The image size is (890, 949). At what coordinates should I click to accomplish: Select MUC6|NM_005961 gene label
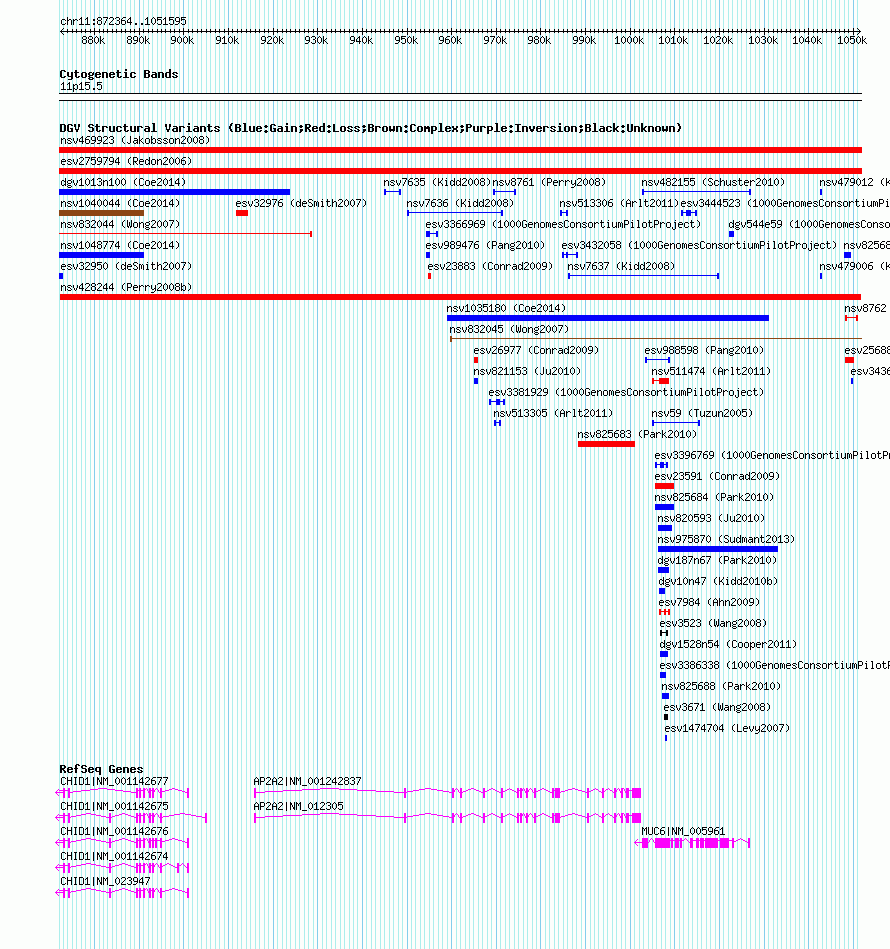683,832
